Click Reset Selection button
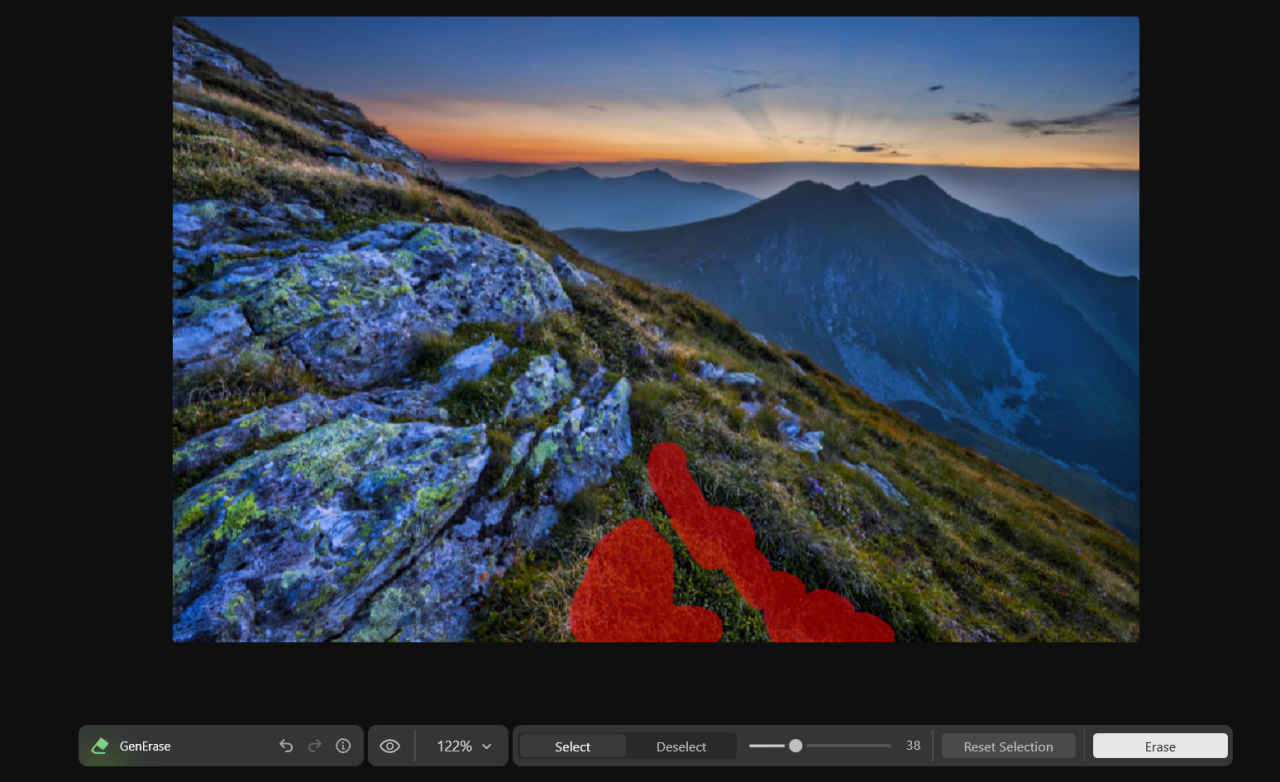Image resolution: width=1280 pixels, height=782 pixels. (1008, 746)
